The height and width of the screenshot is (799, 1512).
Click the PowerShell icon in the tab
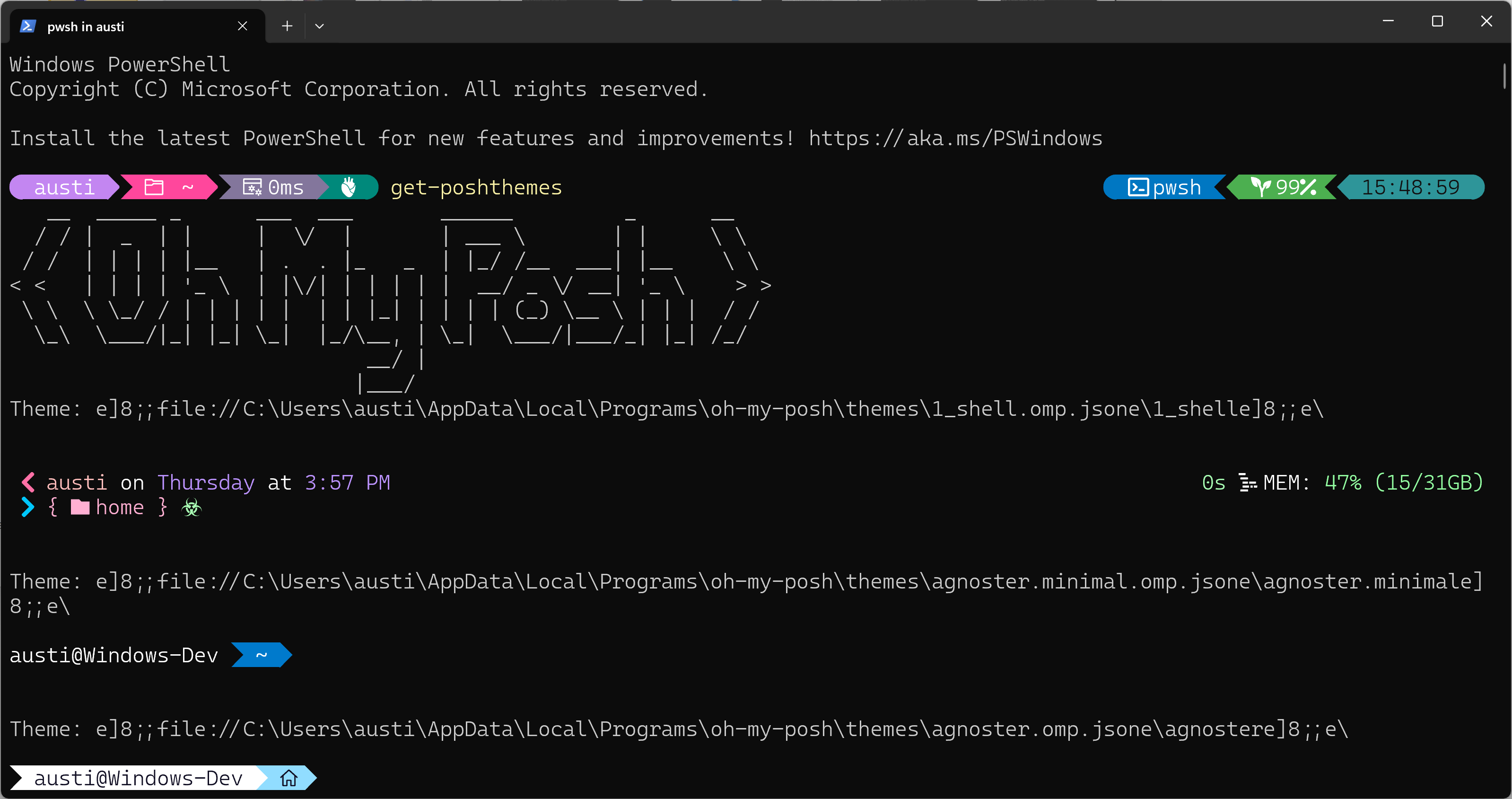pos(27,26)
